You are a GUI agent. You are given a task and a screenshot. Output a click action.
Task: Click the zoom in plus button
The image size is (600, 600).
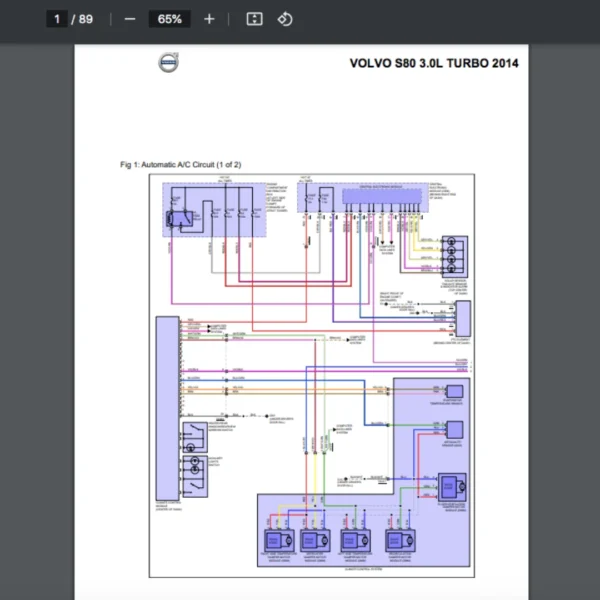pyautogui.click(x=208, y=19)
